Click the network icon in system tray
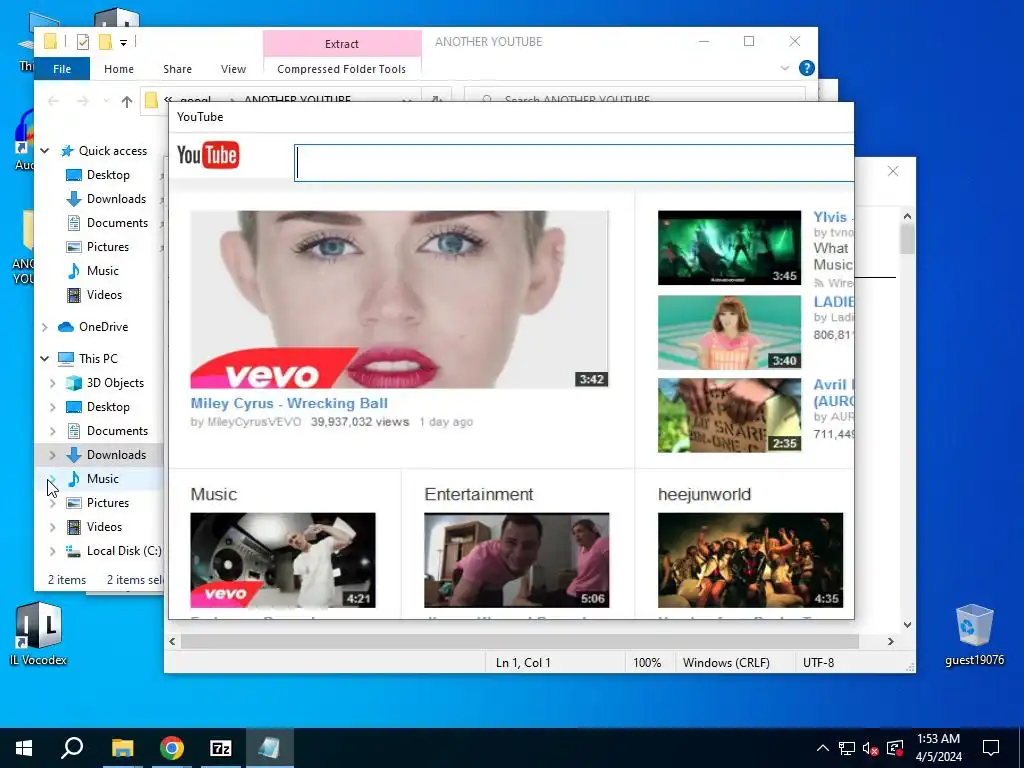1024x768 pixels. [x=847, y=748]
